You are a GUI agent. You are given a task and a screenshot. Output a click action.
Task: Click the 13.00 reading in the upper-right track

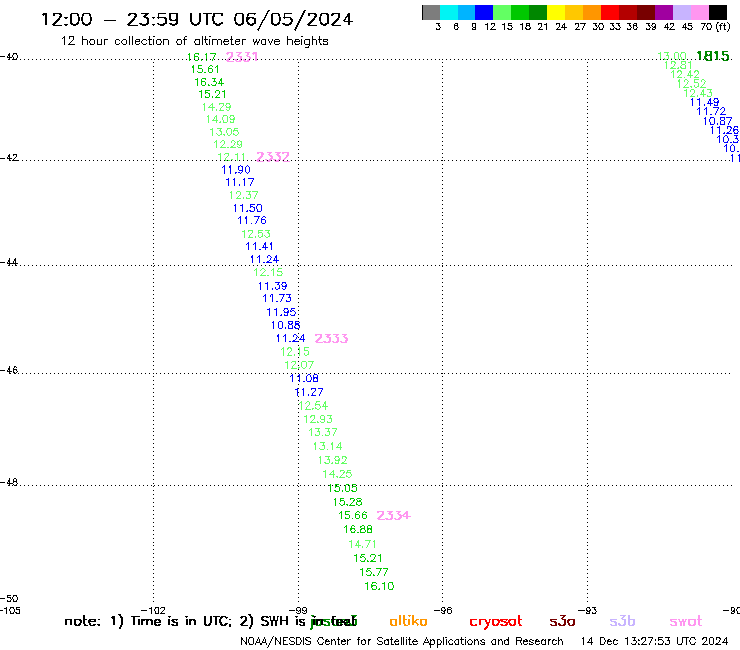[x=672, y=57]
